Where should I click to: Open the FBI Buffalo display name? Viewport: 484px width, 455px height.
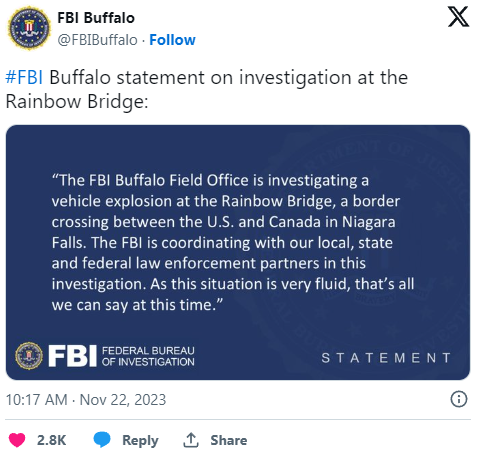(96, 18)
